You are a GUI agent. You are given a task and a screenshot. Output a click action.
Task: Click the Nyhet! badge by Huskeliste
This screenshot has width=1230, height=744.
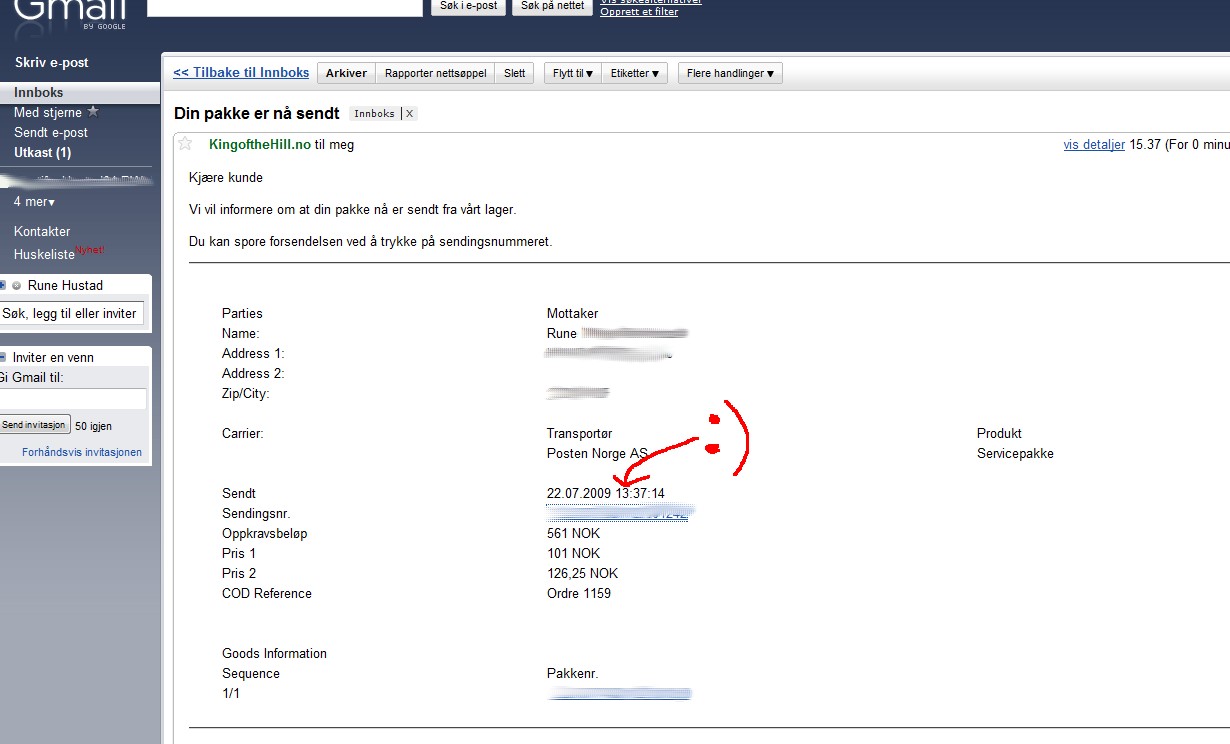90,249
